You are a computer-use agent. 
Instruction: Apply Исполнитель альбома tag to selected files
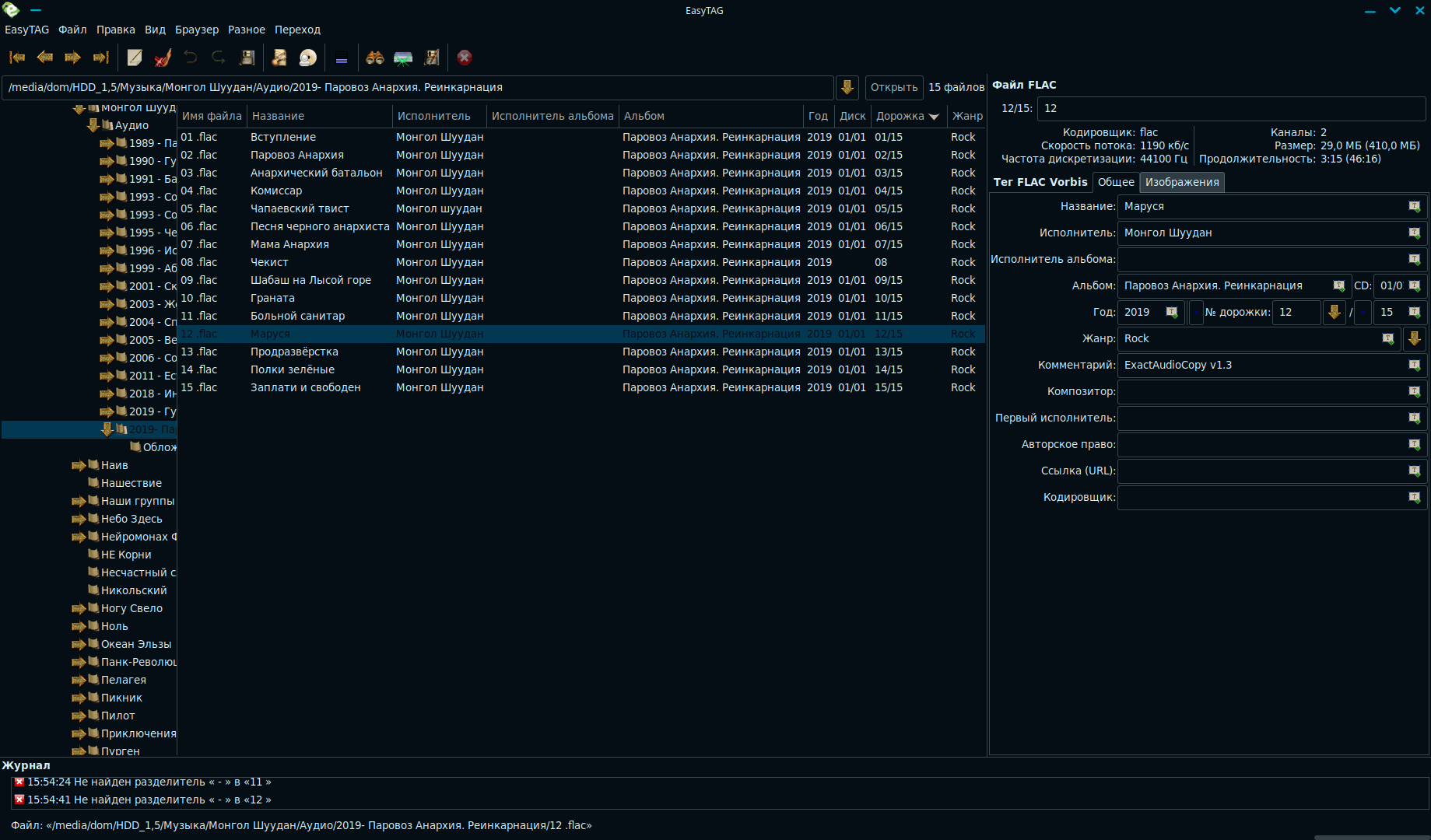pos(1415,260)
